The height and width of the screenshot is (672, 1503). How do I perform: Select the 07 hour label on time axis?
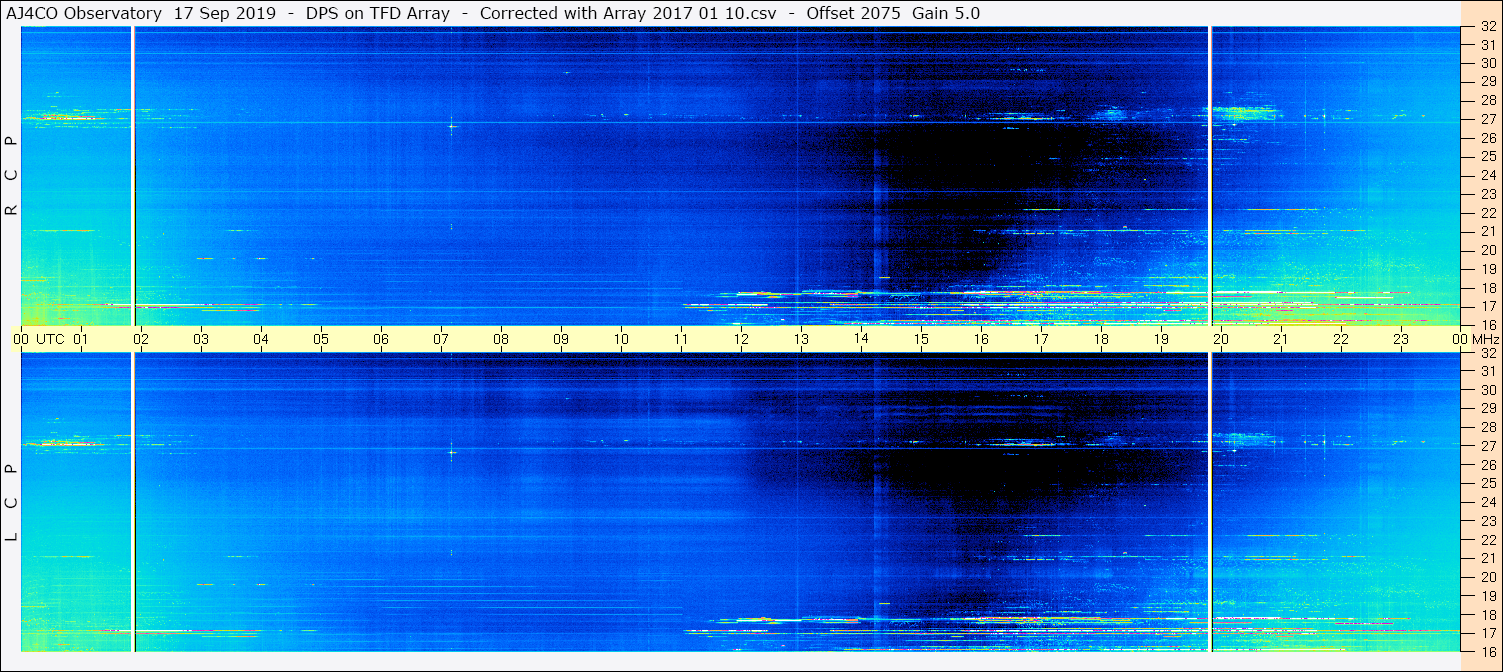(x=441, y=339)
